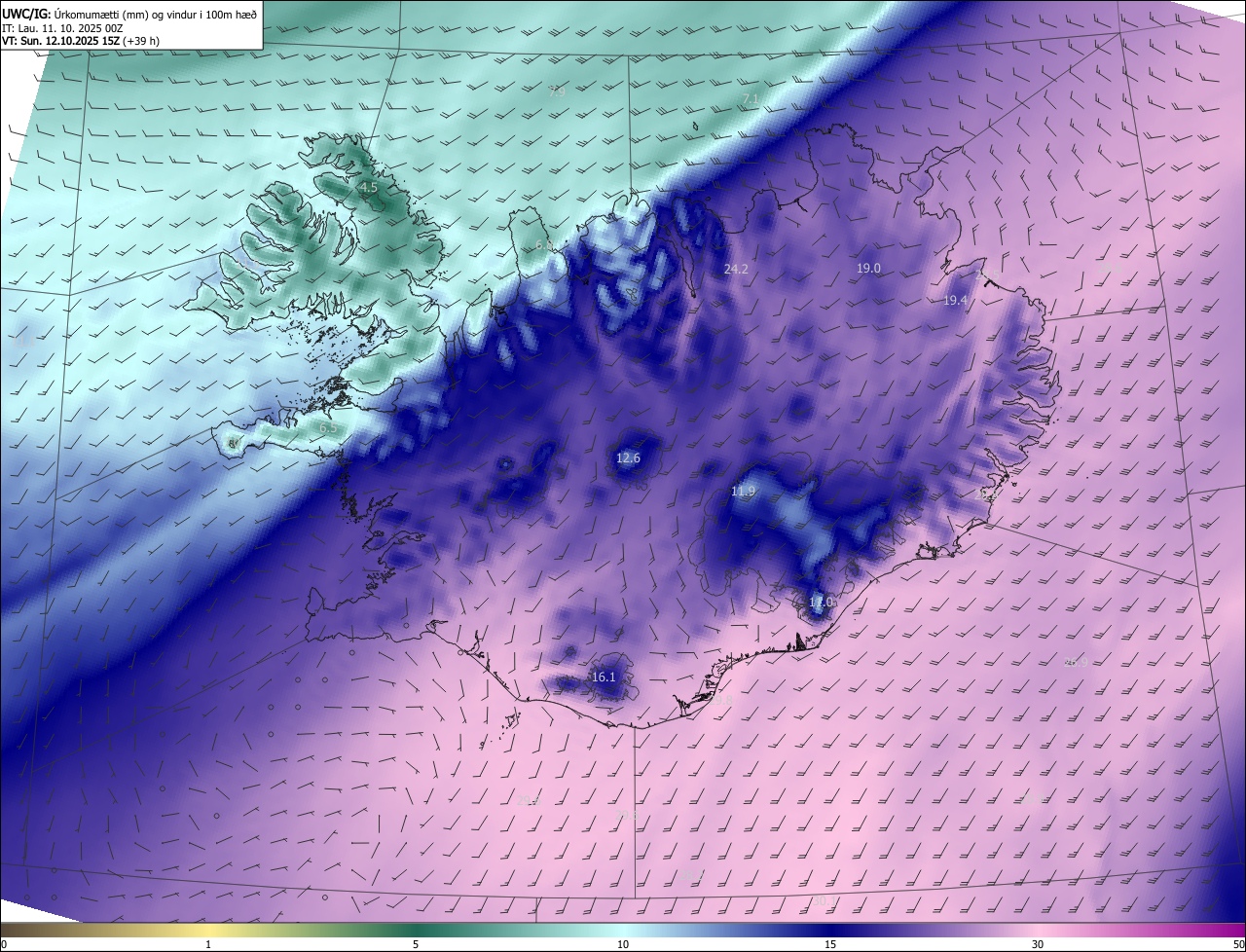The image size is (1246, 952).
Task: Click the '30' label on the color scale
Action: point(1038,945)
